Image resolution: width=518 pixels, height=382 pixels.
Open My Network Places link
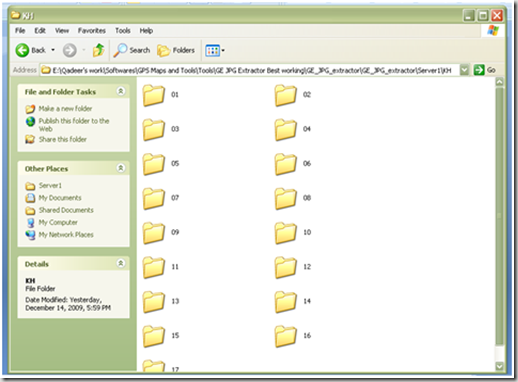tap(66, 235)
